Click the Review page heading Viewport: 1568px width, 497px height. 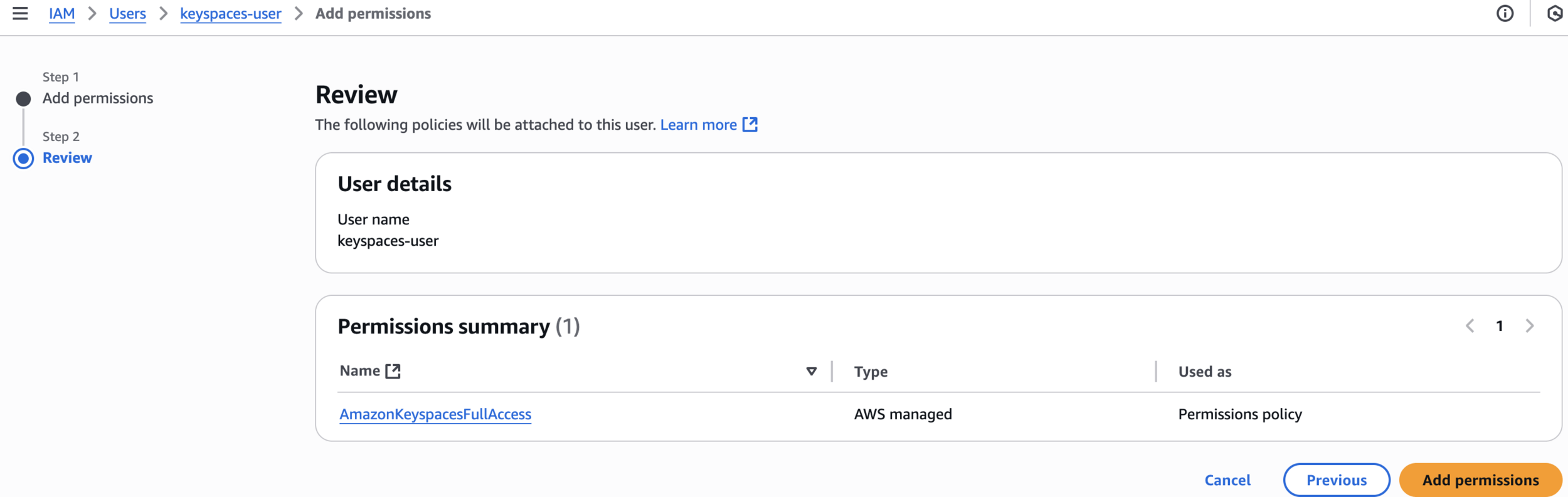tap(356, 95)
